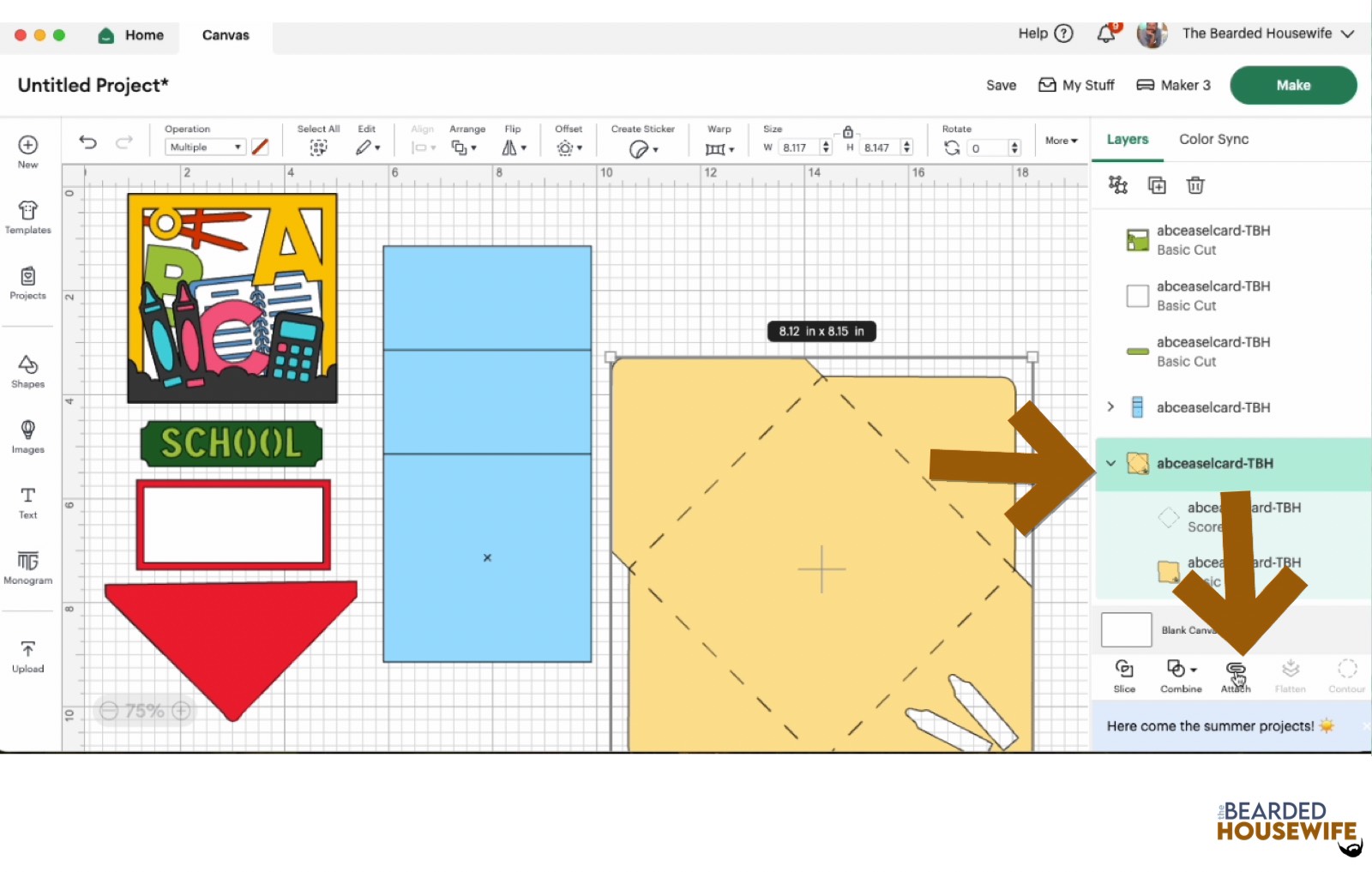Click the Undo arrow
Screen dimensions: 1372x872
click(x=87, y=142)
